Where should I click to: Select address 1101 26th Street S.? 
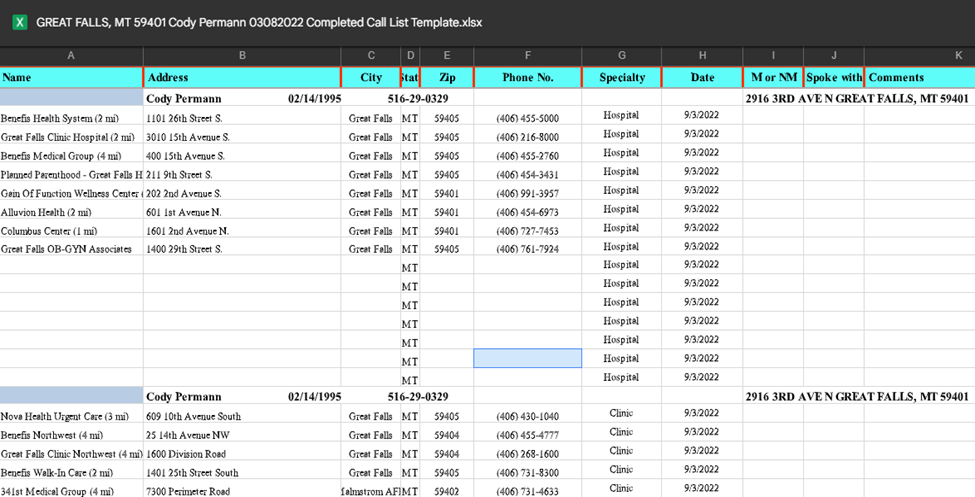tap(242, 118)
